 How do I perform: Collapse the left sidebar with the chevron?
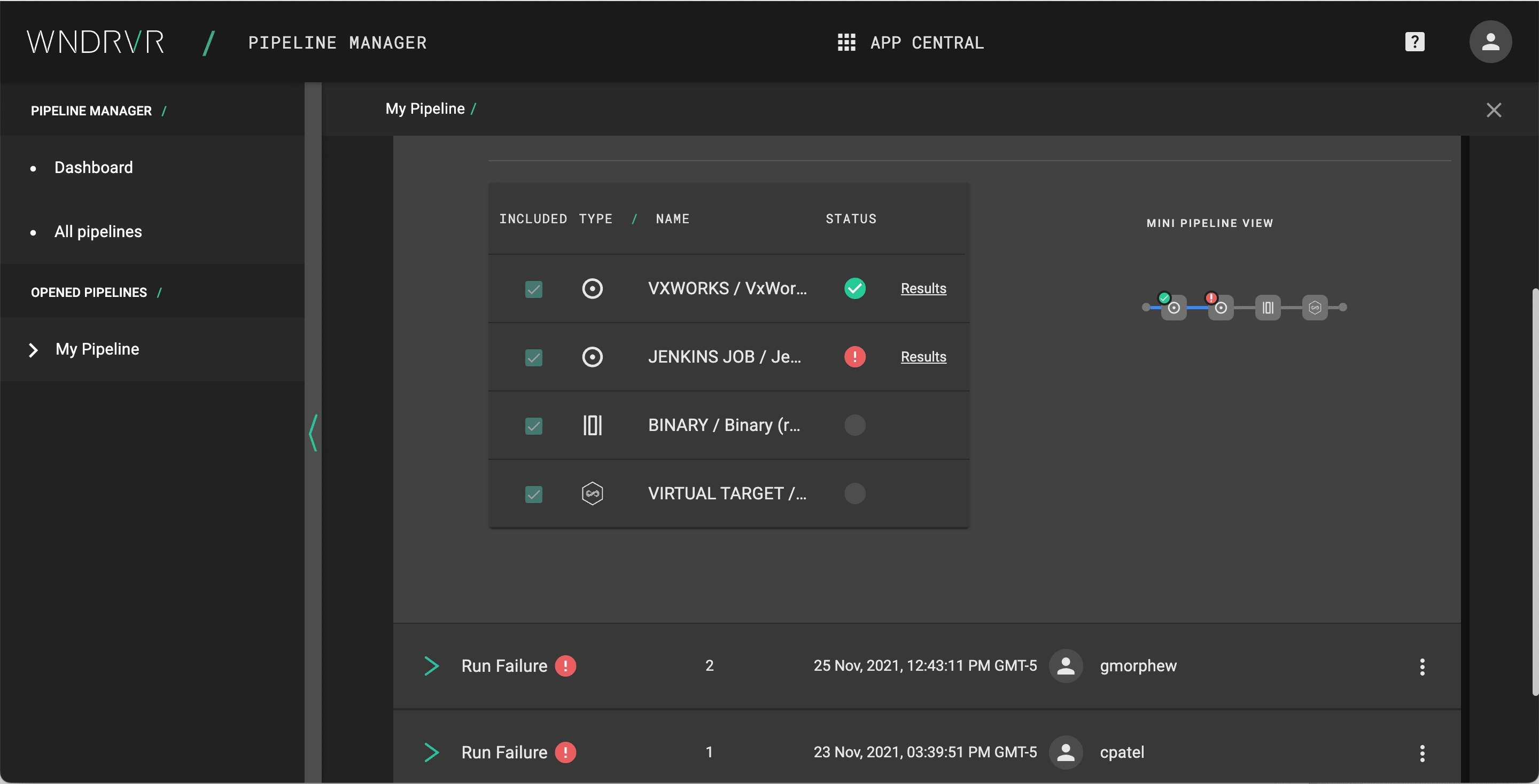313,433
